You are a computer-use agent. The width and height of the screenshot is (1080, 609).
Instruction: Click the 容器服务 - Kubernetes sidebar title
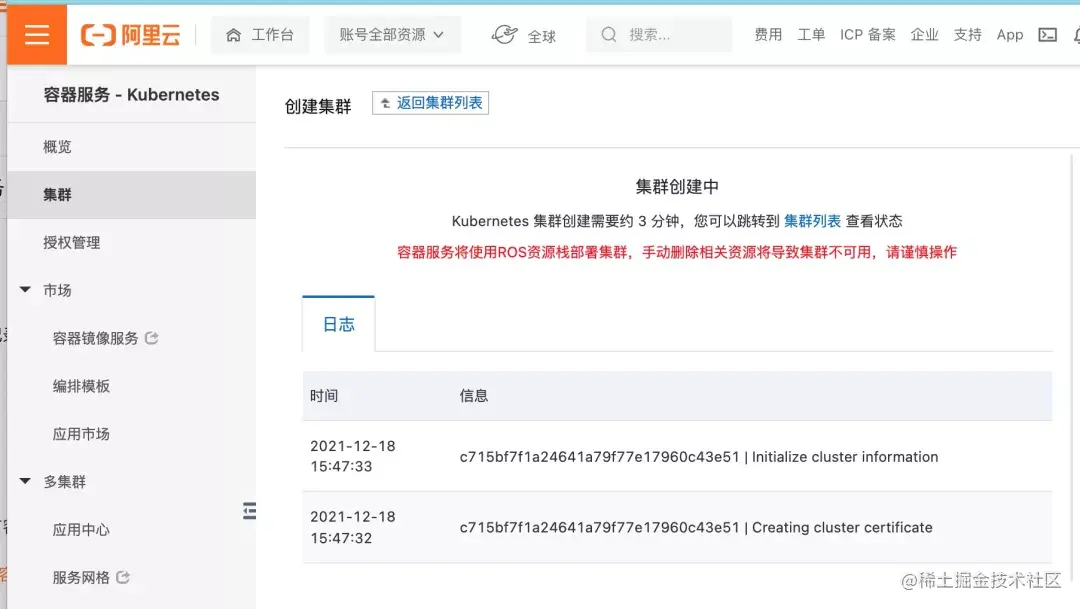pos(132,95)
